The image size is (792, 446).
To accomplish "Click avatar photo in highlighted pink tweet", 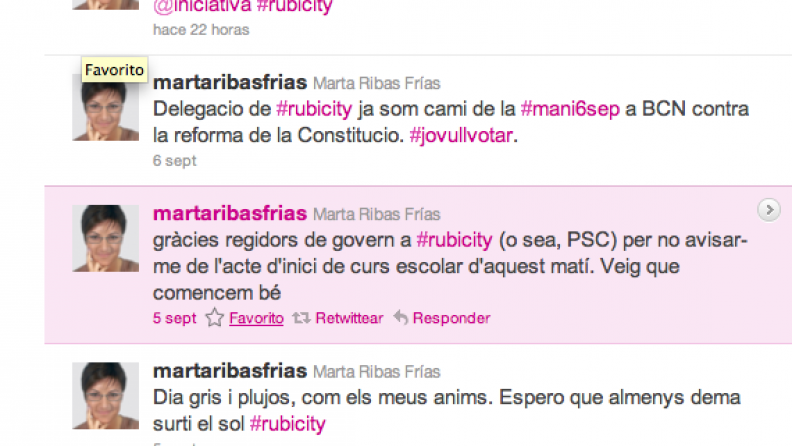I will pyautogui.click(x=106, y=238).
